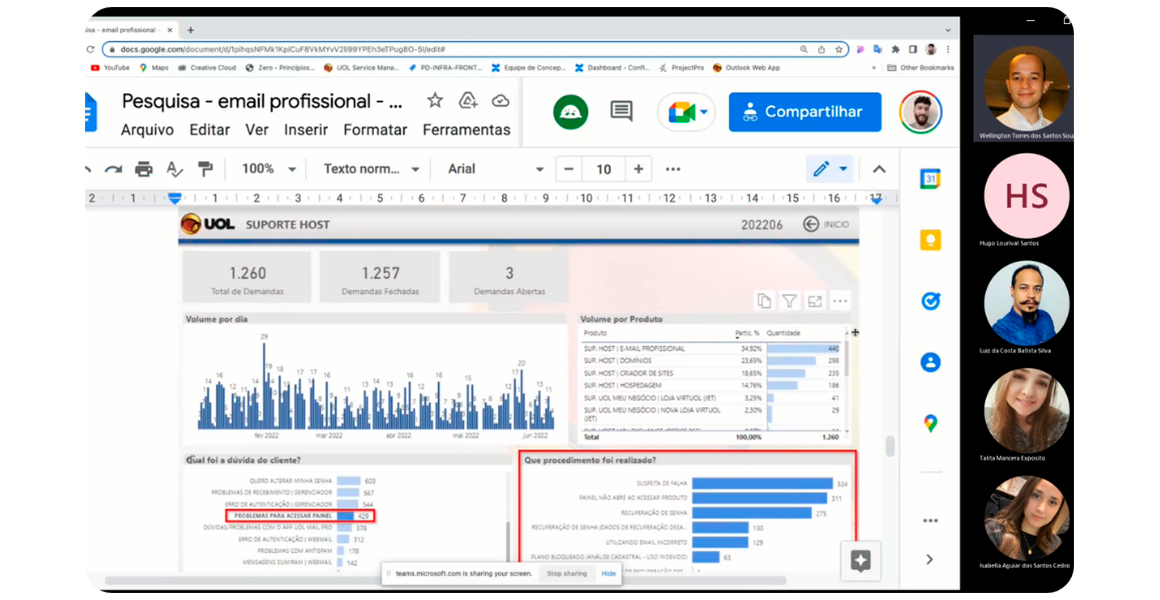Open Google Keep lightbulb icon

coord(931,240)
